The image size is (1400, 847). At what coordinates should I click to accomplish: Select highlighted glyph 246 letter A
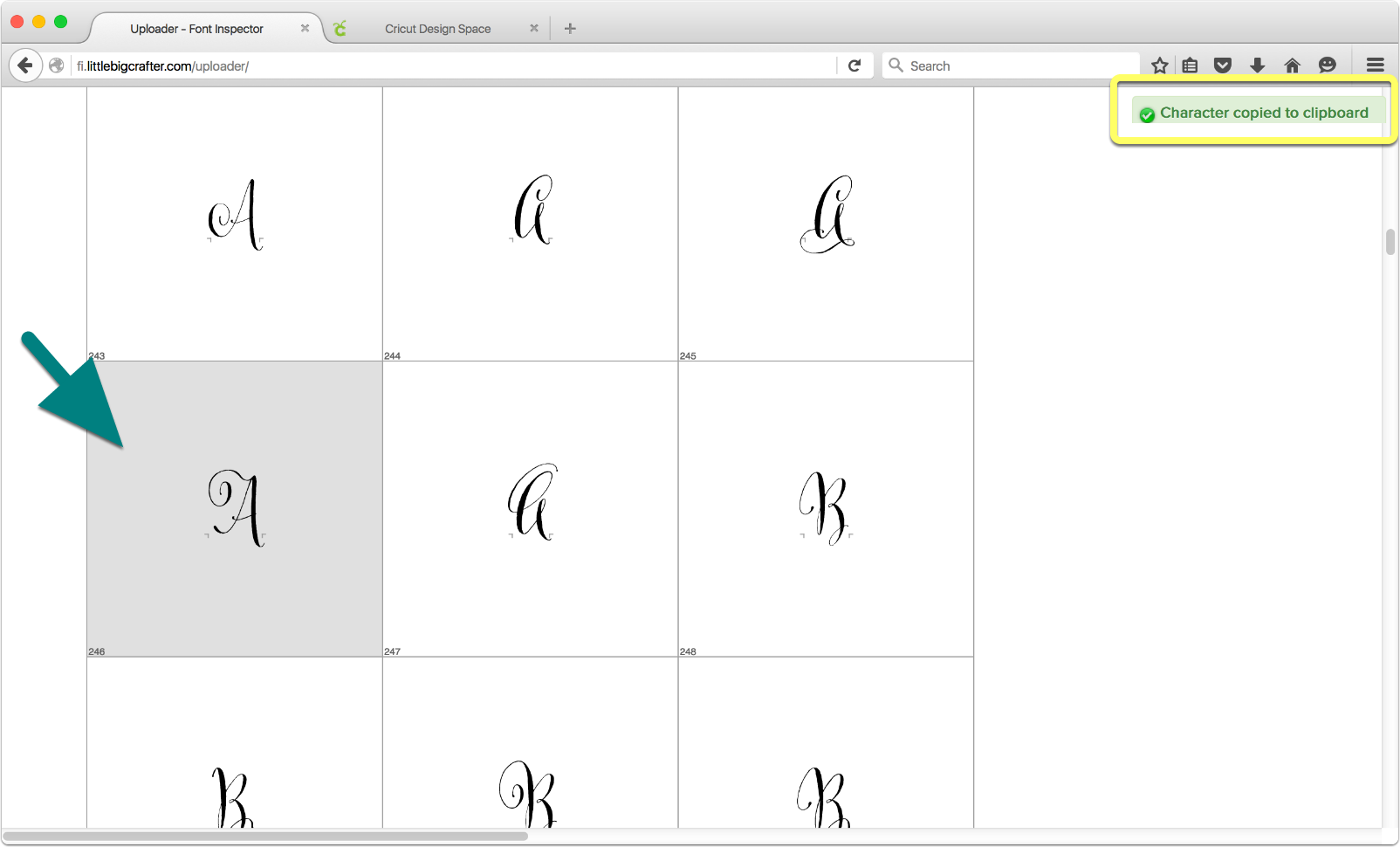235,509
